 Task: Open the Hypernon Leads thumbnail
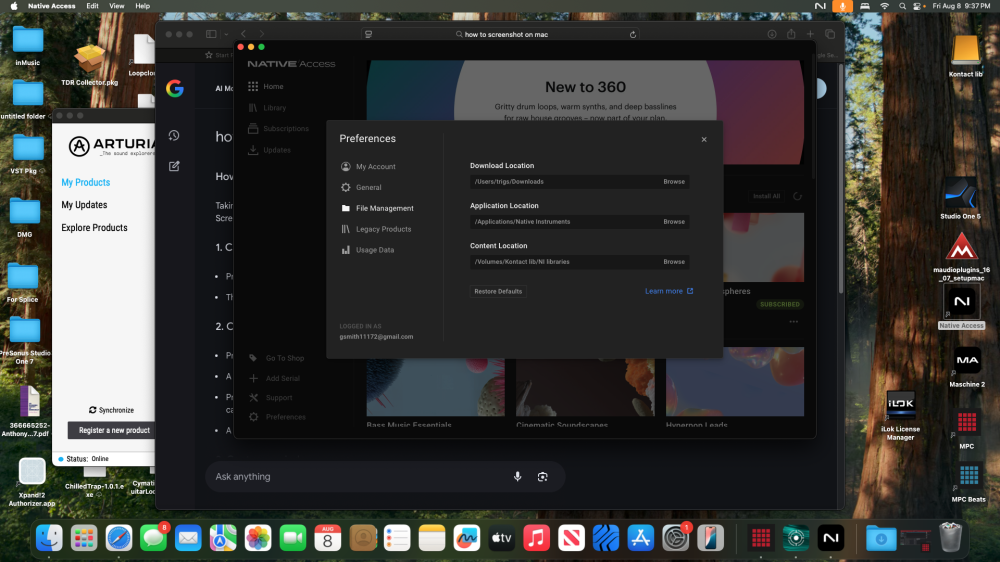[735, 381]
